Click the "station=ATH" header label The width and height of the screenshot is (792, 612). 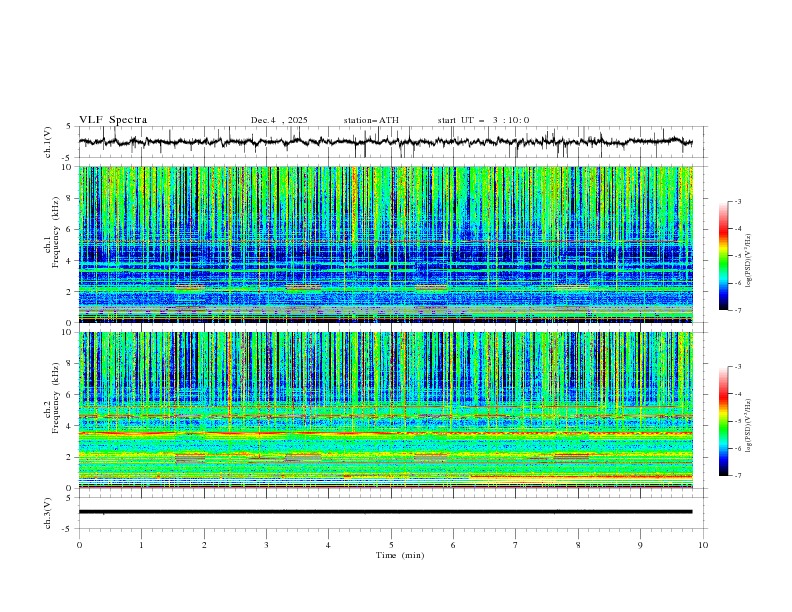371,120
